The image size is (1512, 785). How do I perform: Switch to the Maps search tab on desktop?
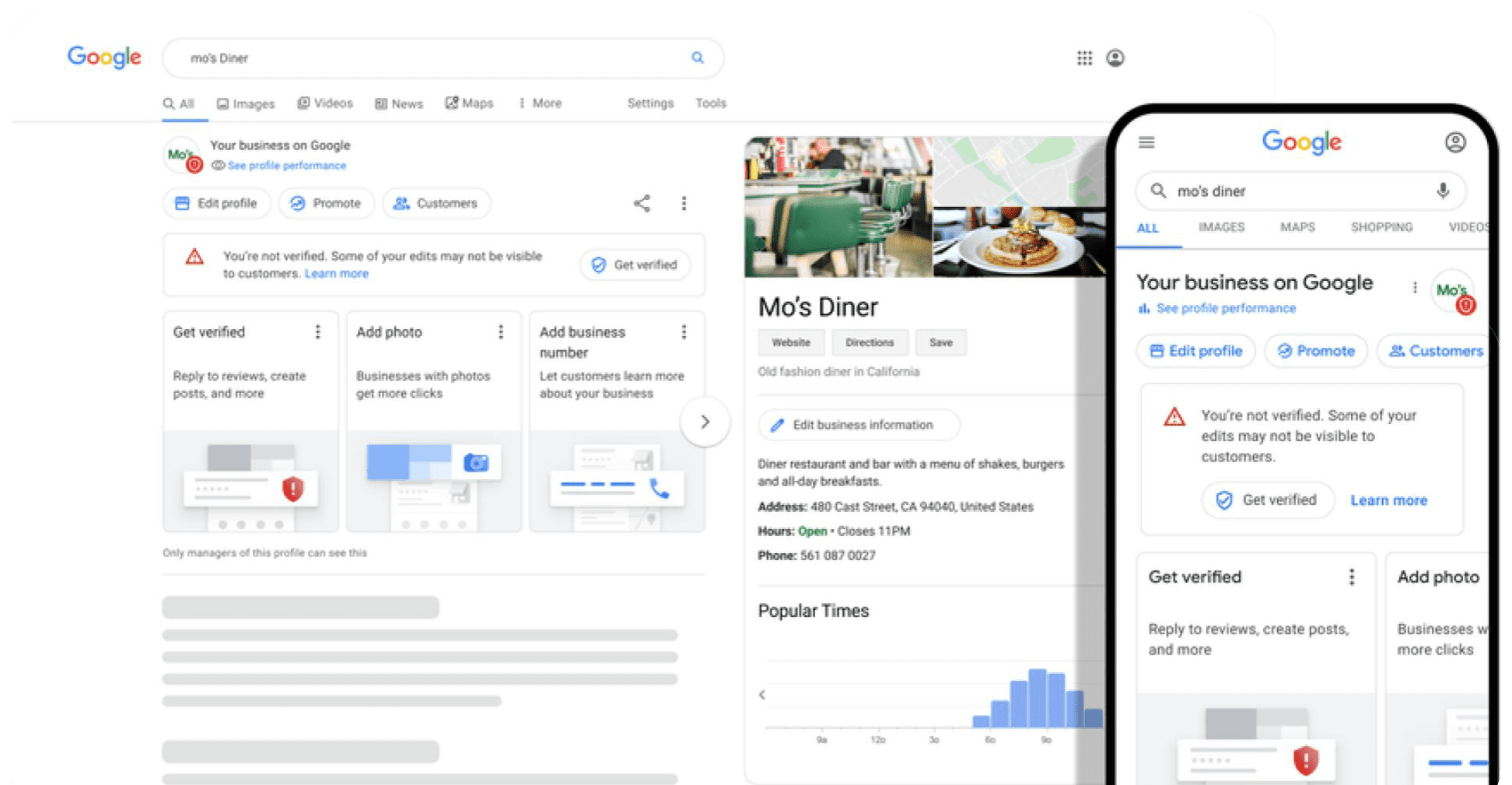pyautogui.click(x=469, y=103)
